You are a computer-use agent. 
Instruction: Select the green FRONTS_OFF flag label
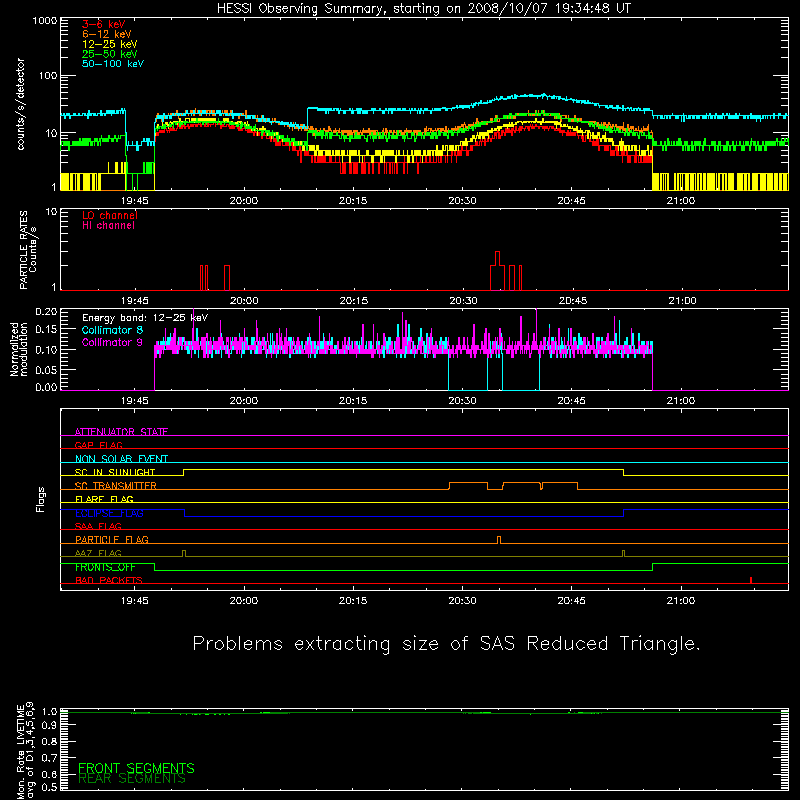[x=105, y=567]
